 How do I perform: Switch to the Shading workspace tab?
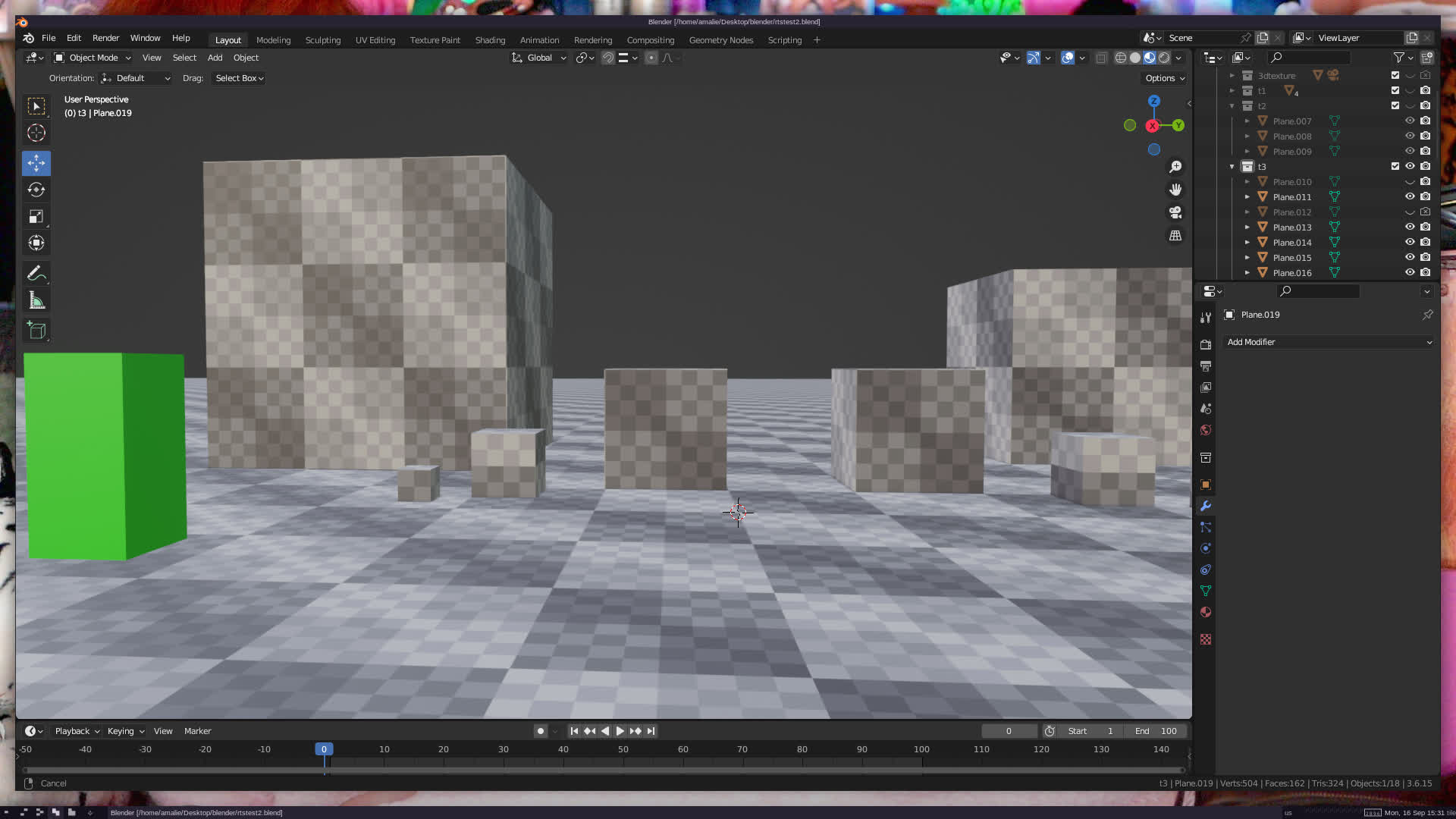coord(490,40)
